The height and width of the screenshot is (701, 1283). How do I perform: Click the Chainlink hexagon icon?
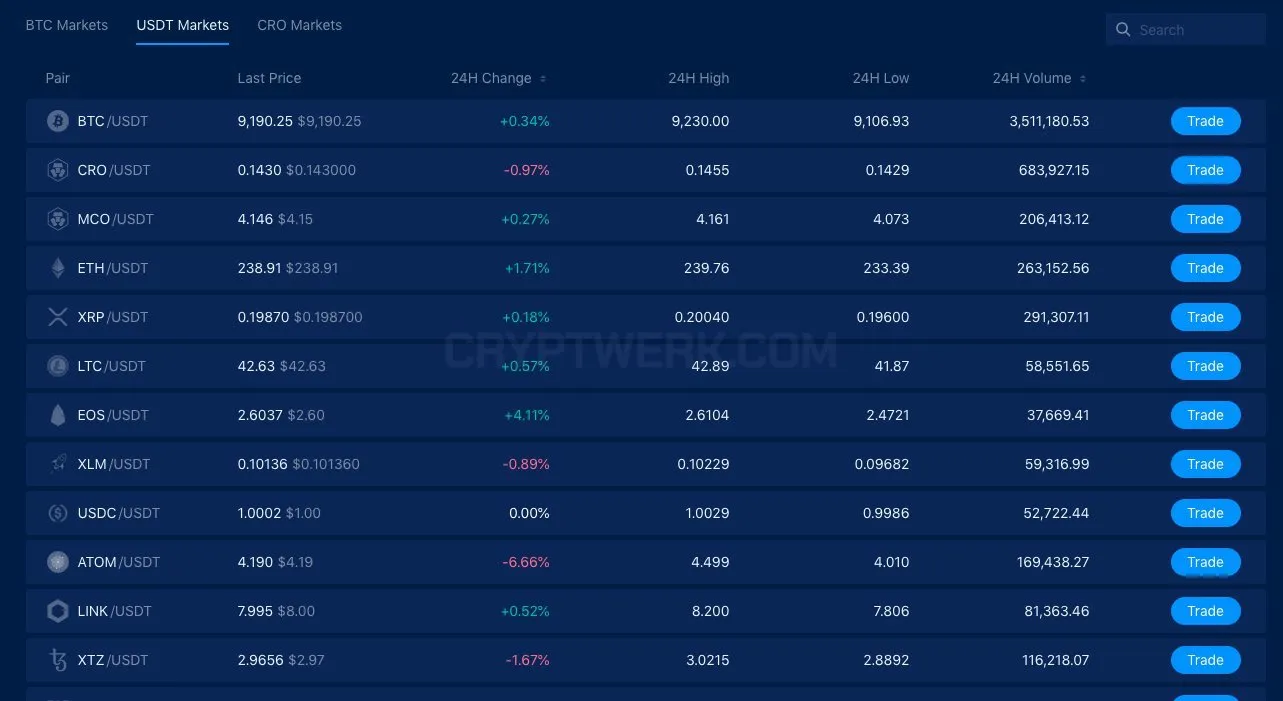[58, 611]
